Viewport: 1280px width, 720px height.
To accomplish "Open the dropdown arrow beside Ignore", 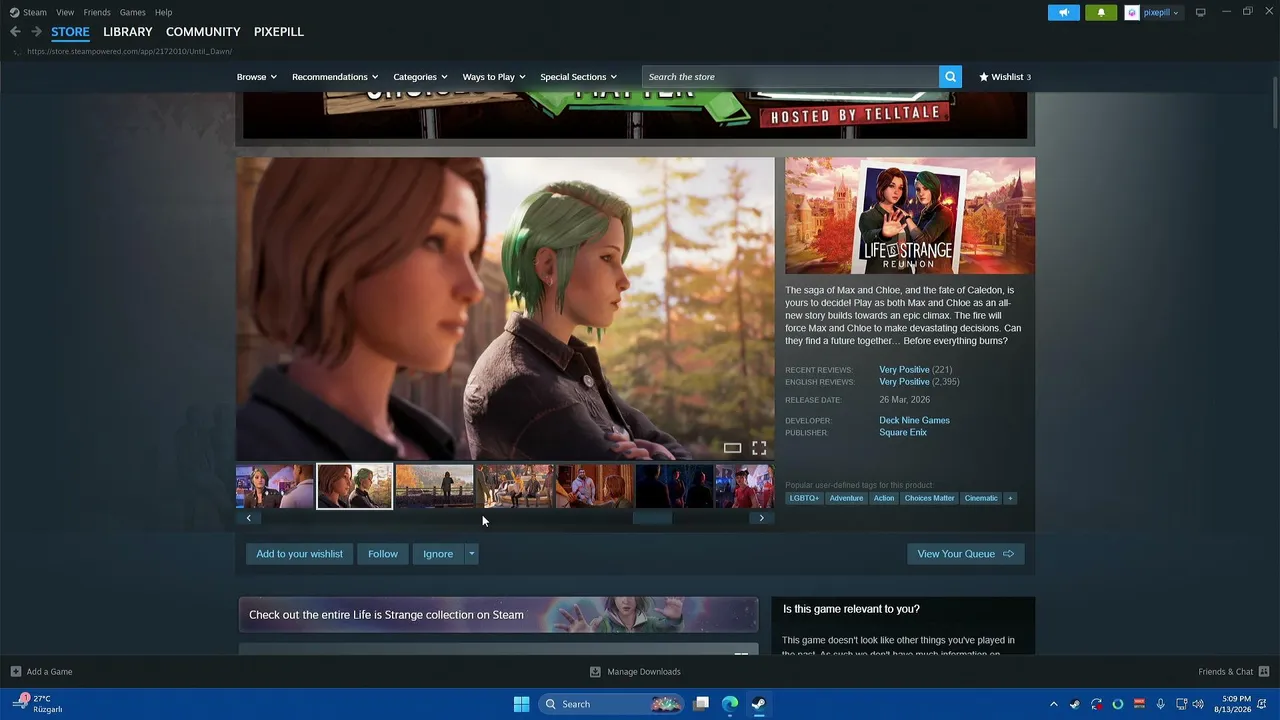I will tap(471, 554).
